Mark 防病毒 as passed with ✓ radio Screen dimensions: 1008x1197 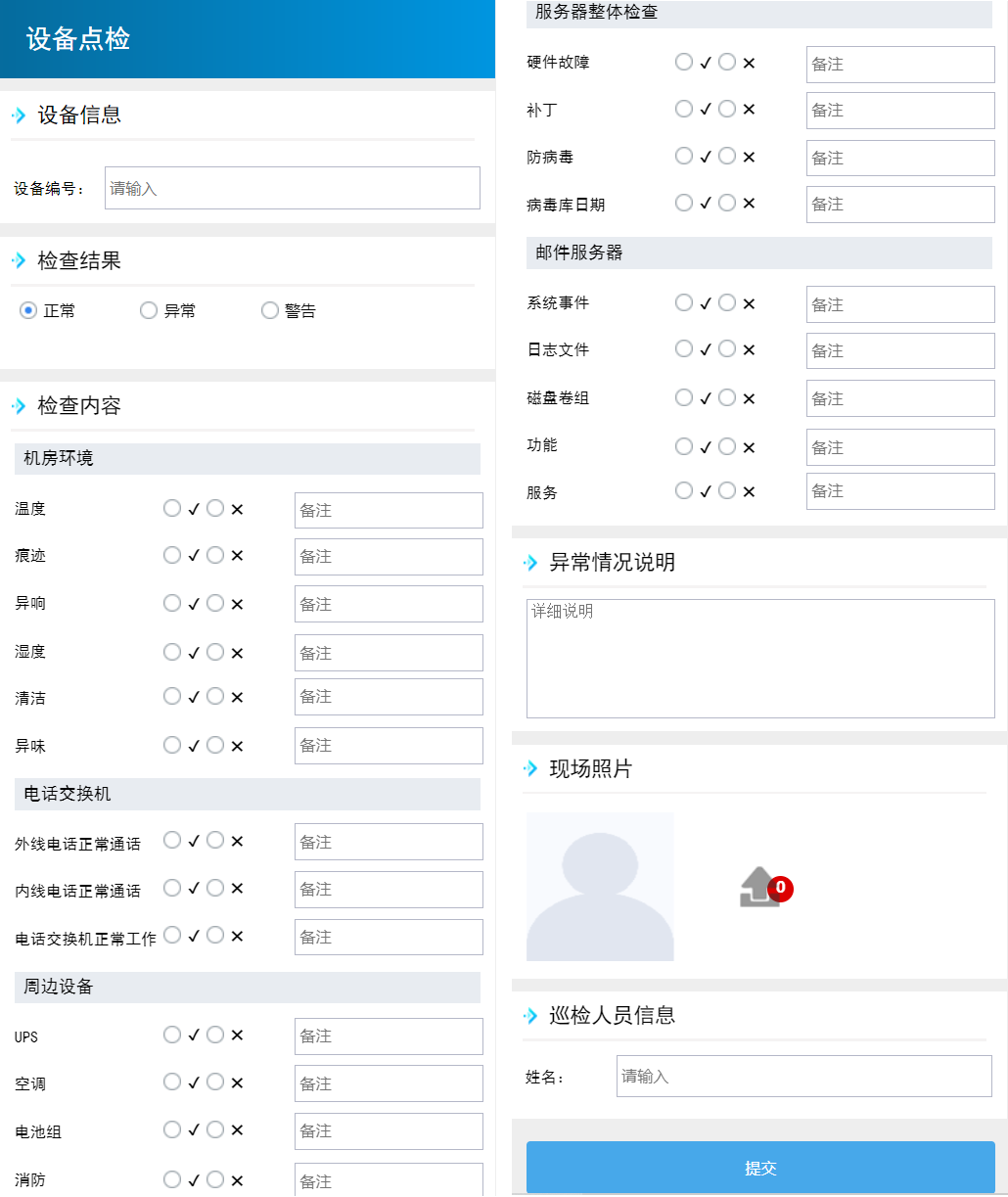[x=684, y=156]
